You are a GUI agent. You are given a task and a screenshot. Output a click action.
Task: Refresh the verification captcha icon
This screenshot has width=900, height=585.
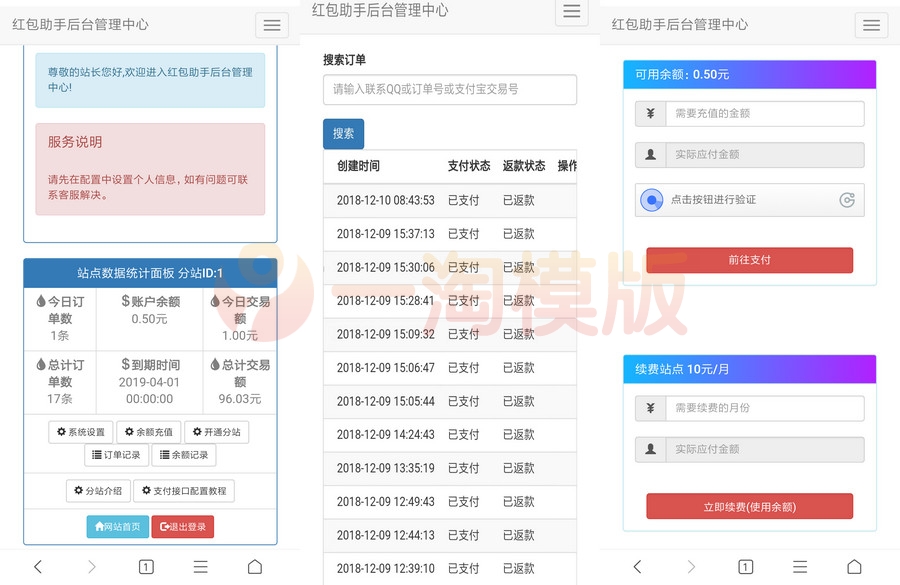847,200
